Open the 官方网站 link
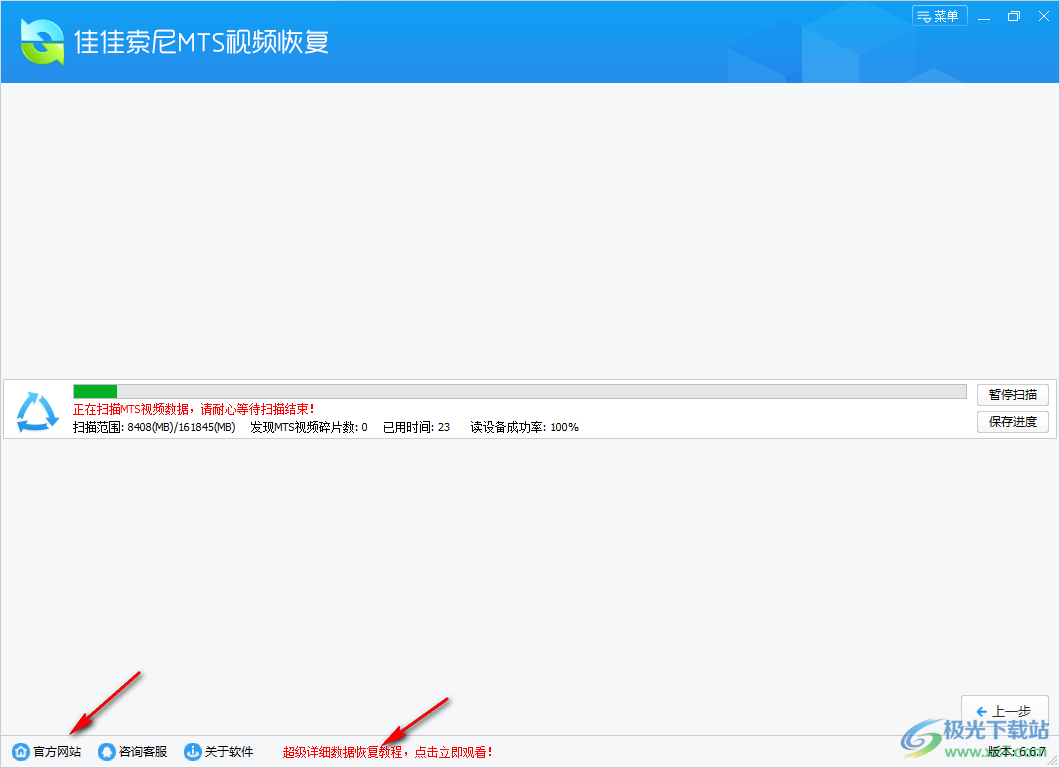 tap(57, 752)
